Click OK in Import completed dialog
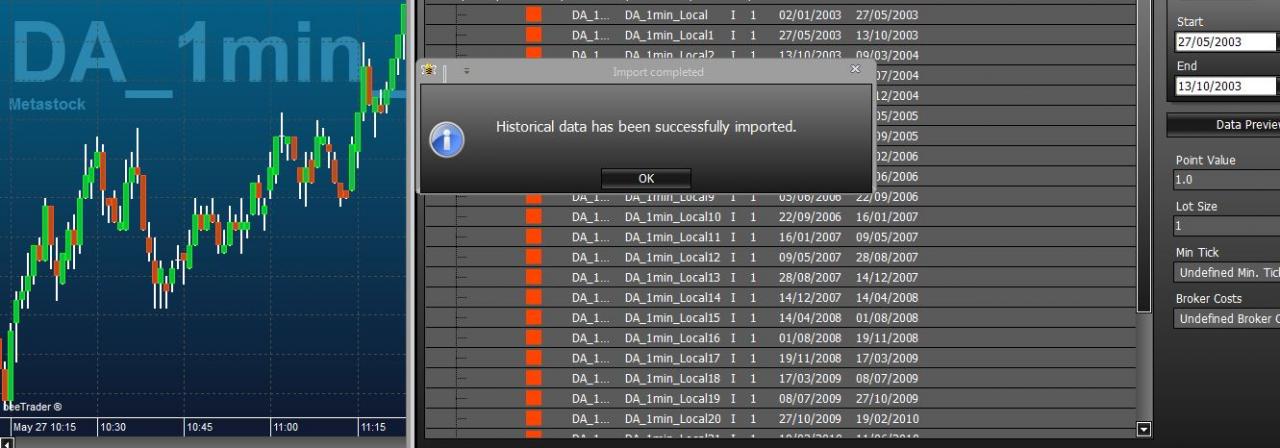1280x448 pixels. (x=646, y=178)
